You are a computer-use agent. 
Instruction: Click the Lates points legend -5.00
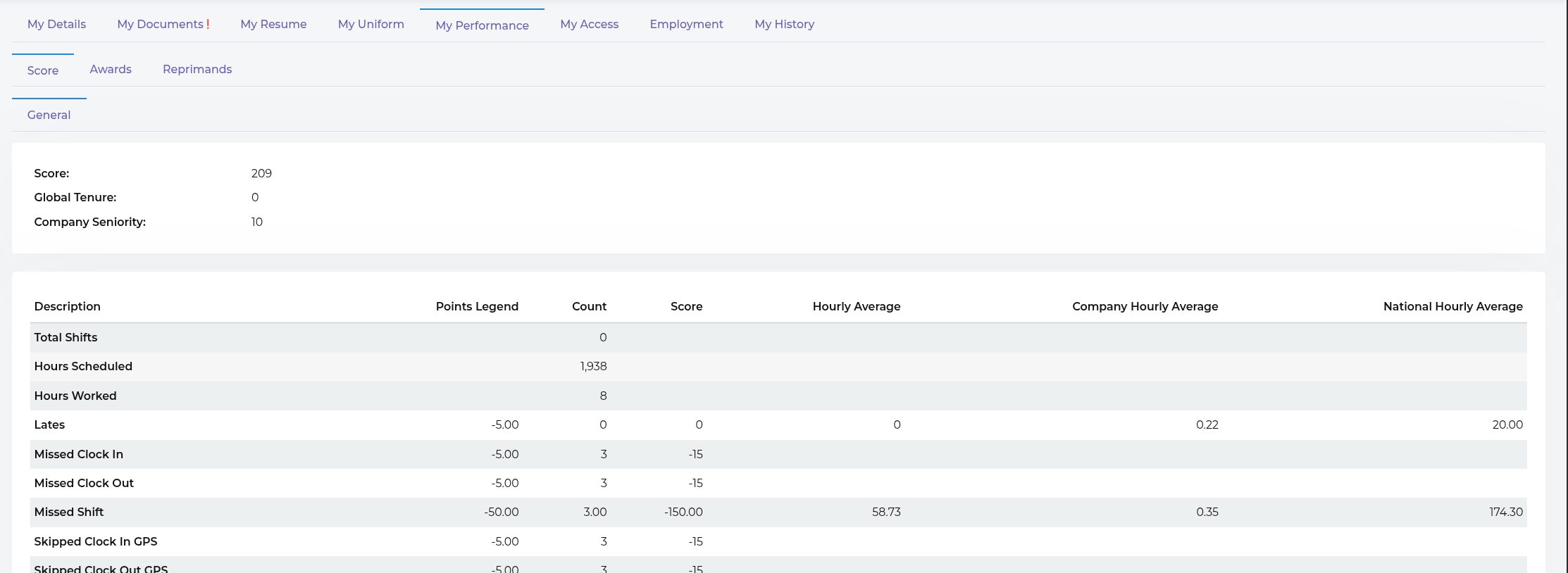point(505,424)
